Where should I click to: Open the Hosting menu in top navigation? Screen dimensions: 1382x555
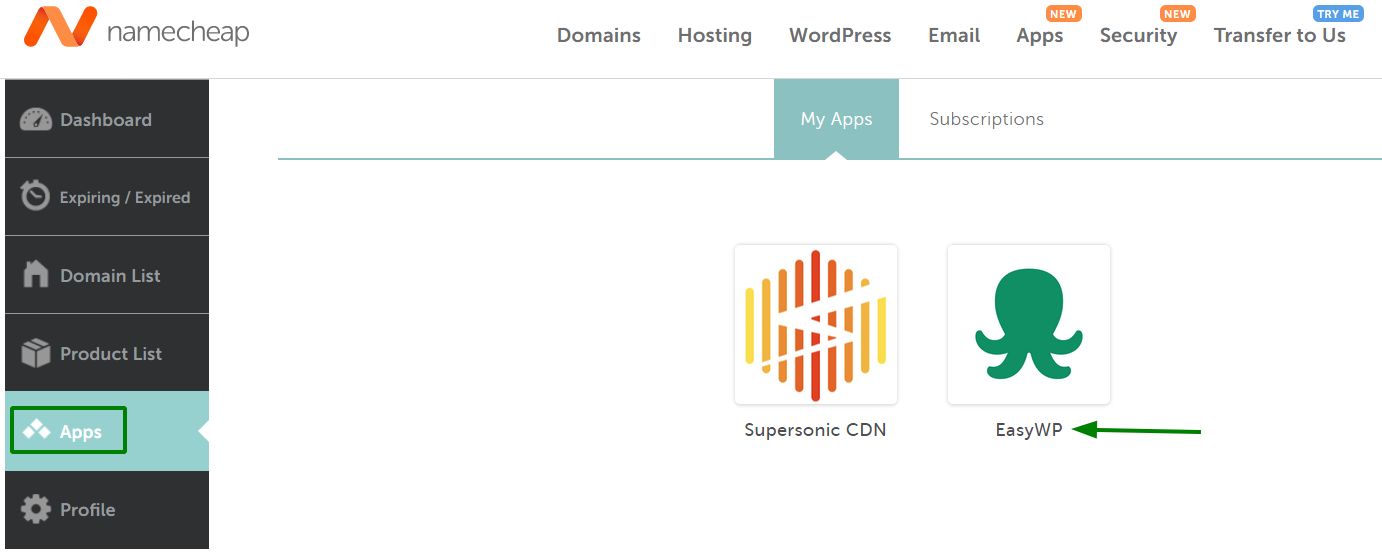click(x=714, y=36)
